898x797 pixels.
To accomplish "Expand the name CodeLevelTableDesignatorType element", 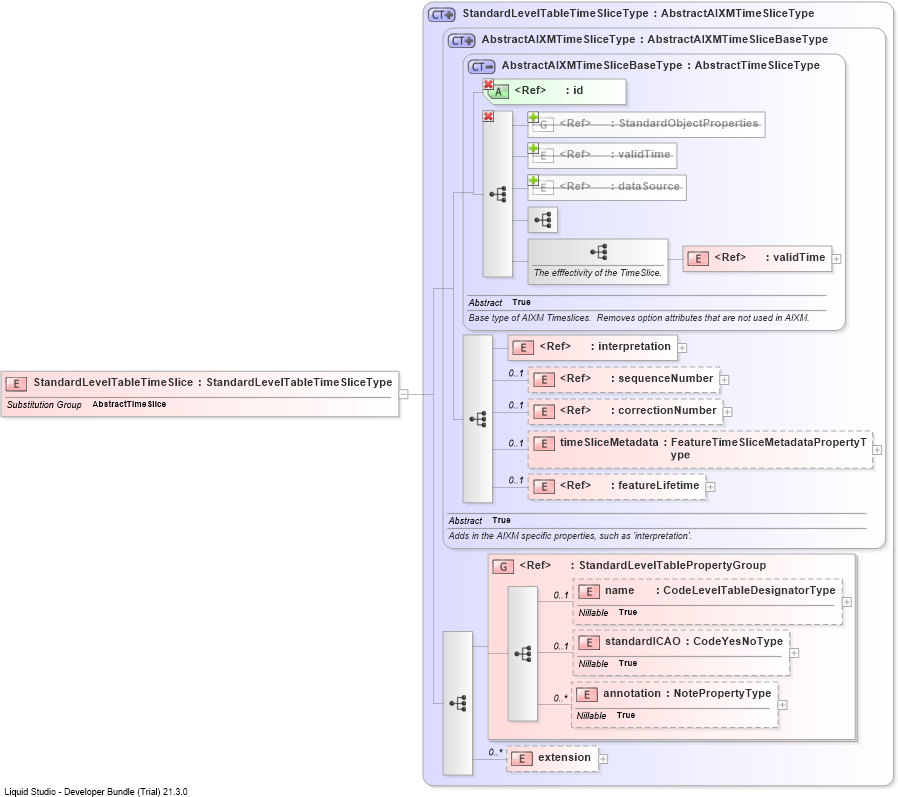I will 847,602.
